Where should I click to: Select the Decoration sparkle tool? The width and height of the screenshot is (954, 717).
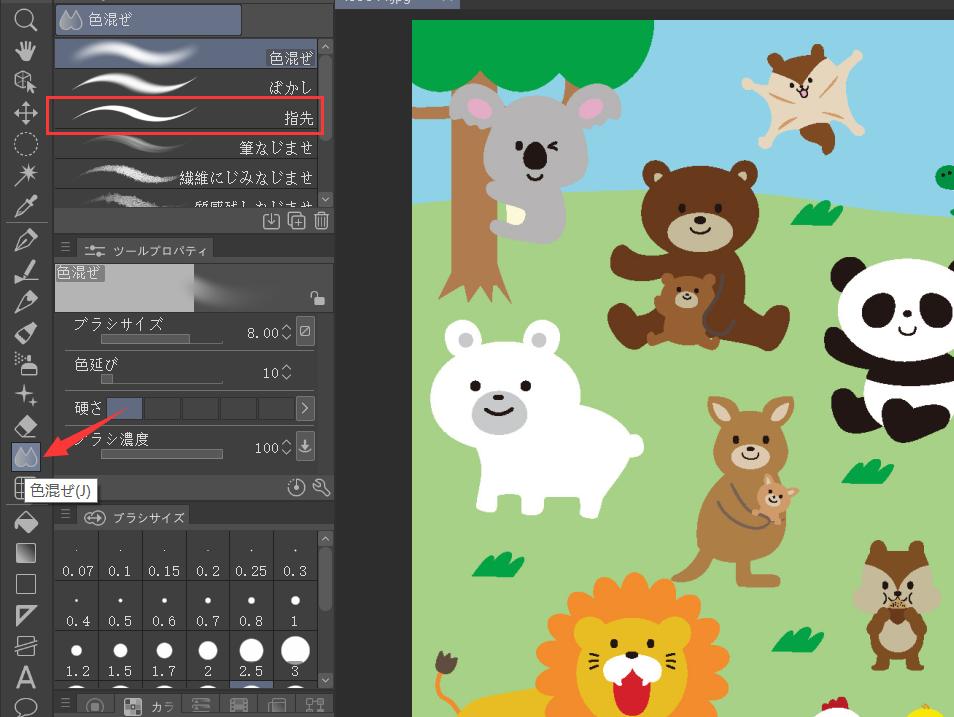(x=26, y=395)
